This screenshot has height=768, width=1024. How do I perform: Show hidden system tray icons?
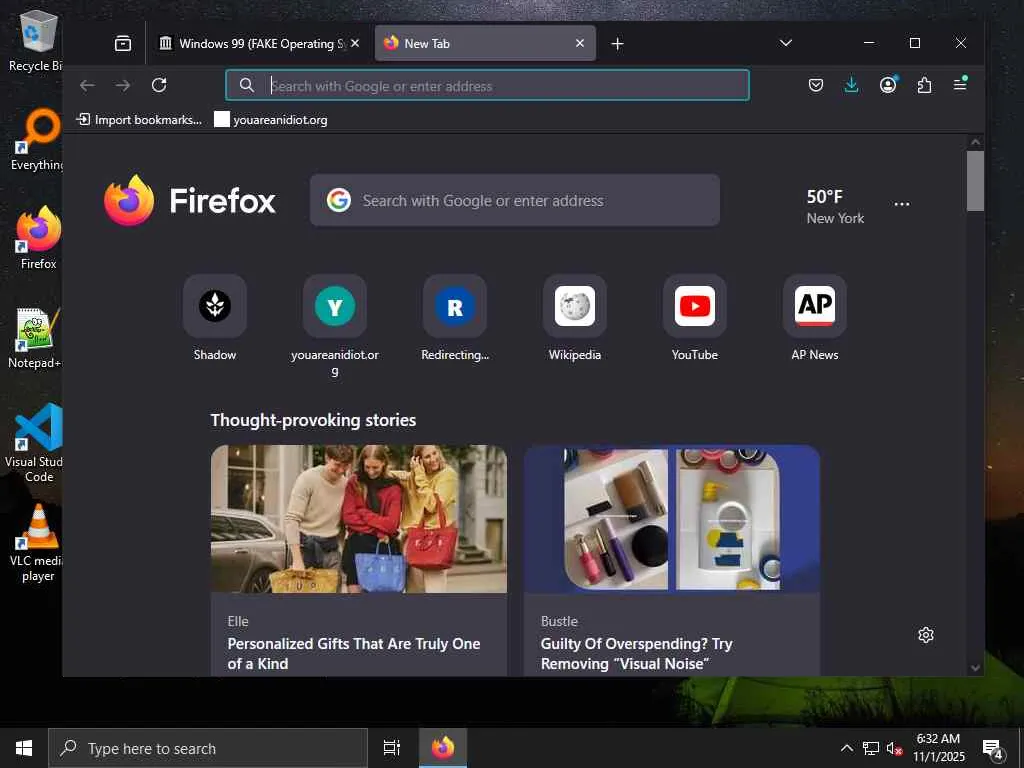(x=846, y=748)
